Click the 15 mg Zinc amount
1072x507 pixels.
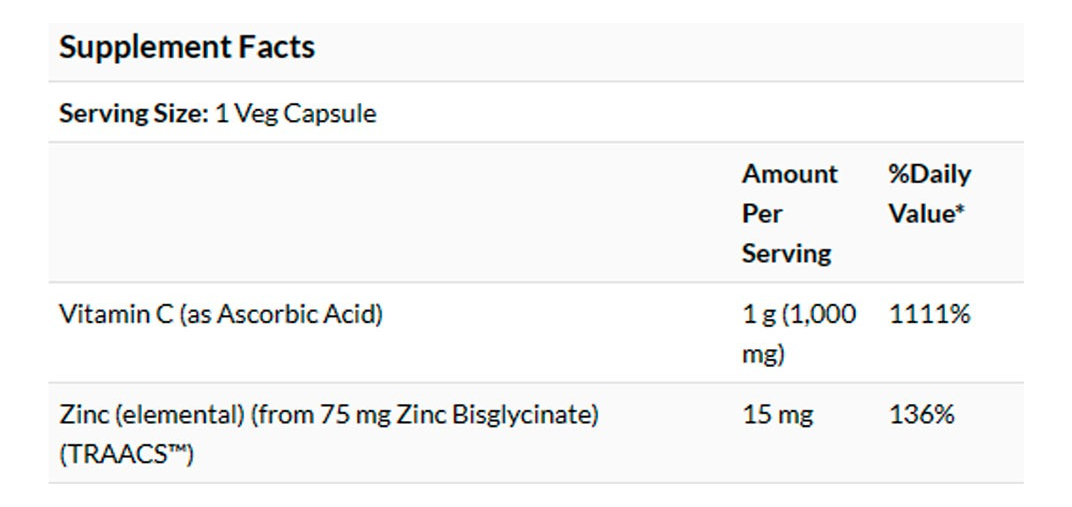point(777,414)
